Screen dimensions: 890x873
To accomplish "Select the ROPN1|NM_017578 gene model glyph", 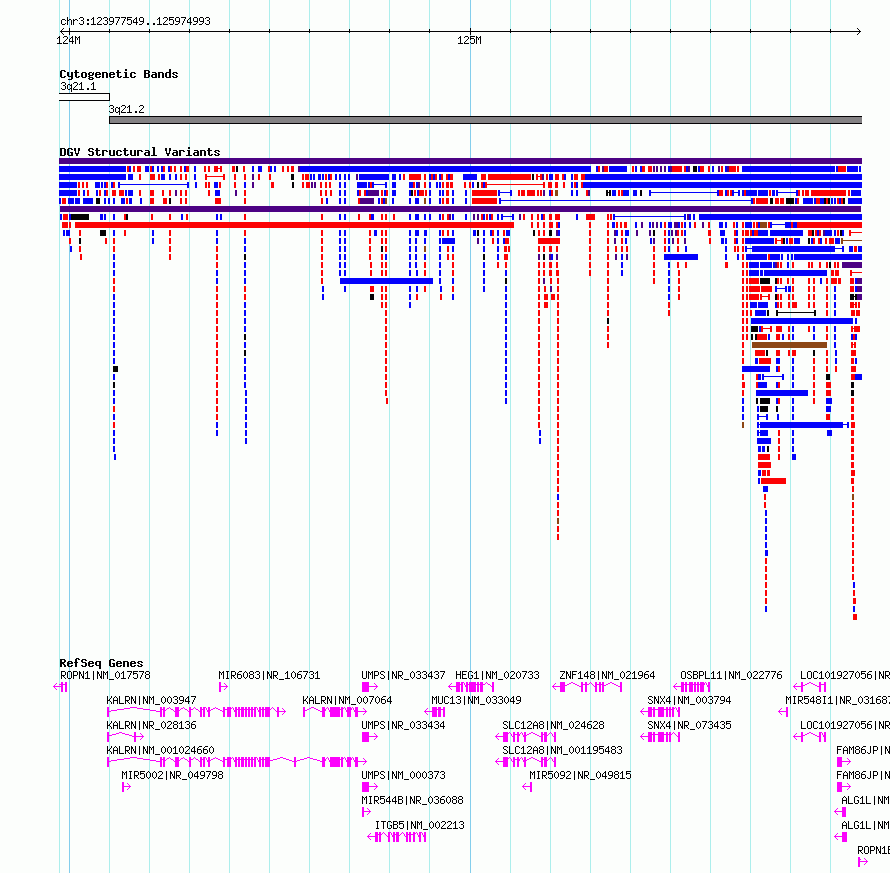I will point(60,687).
